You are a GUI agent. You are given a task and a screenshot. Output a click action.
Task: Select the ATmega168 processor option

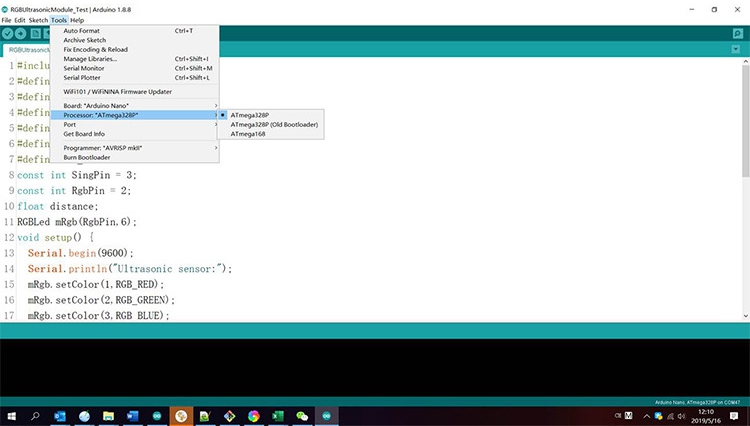(248, 133)
